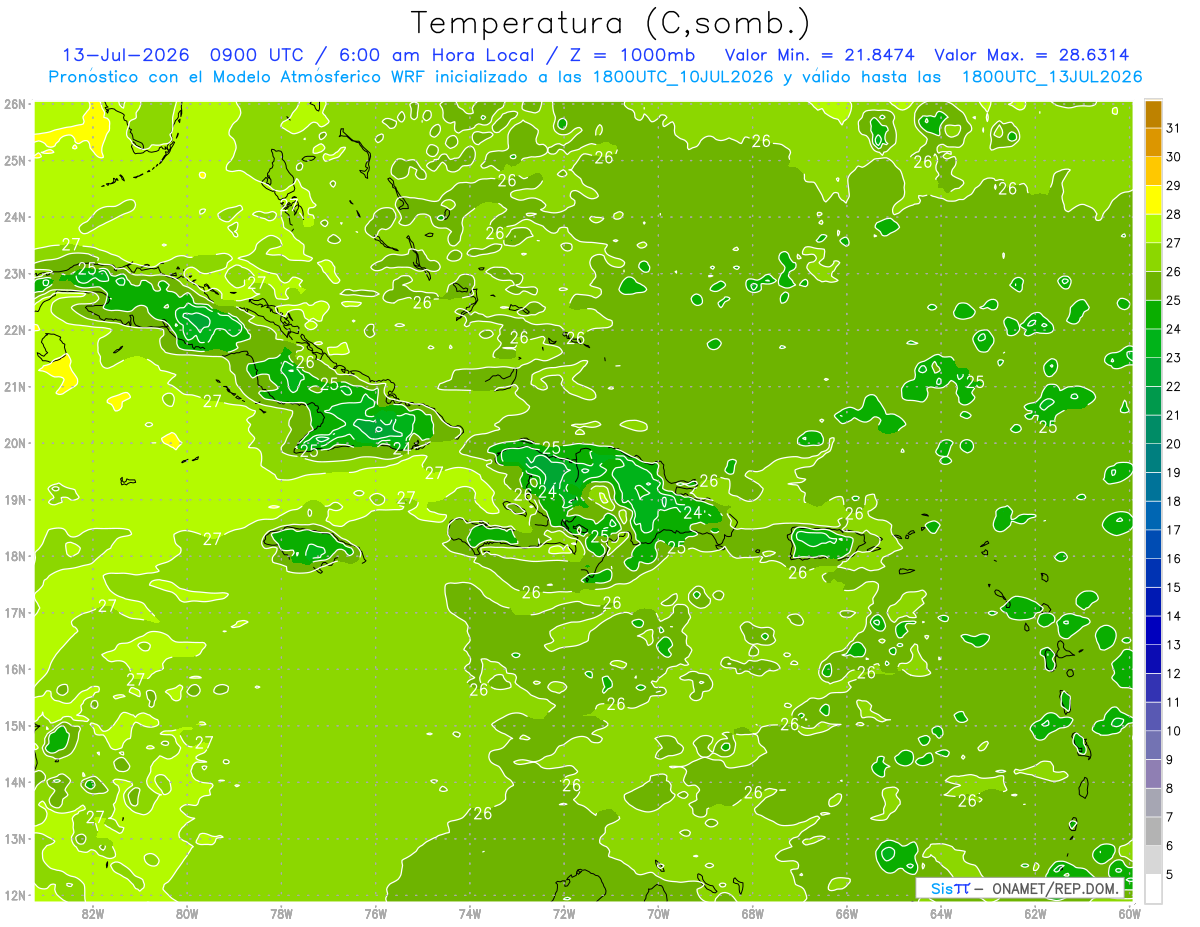Click the legend color band between 16 and 17

tap(1153, 544)
